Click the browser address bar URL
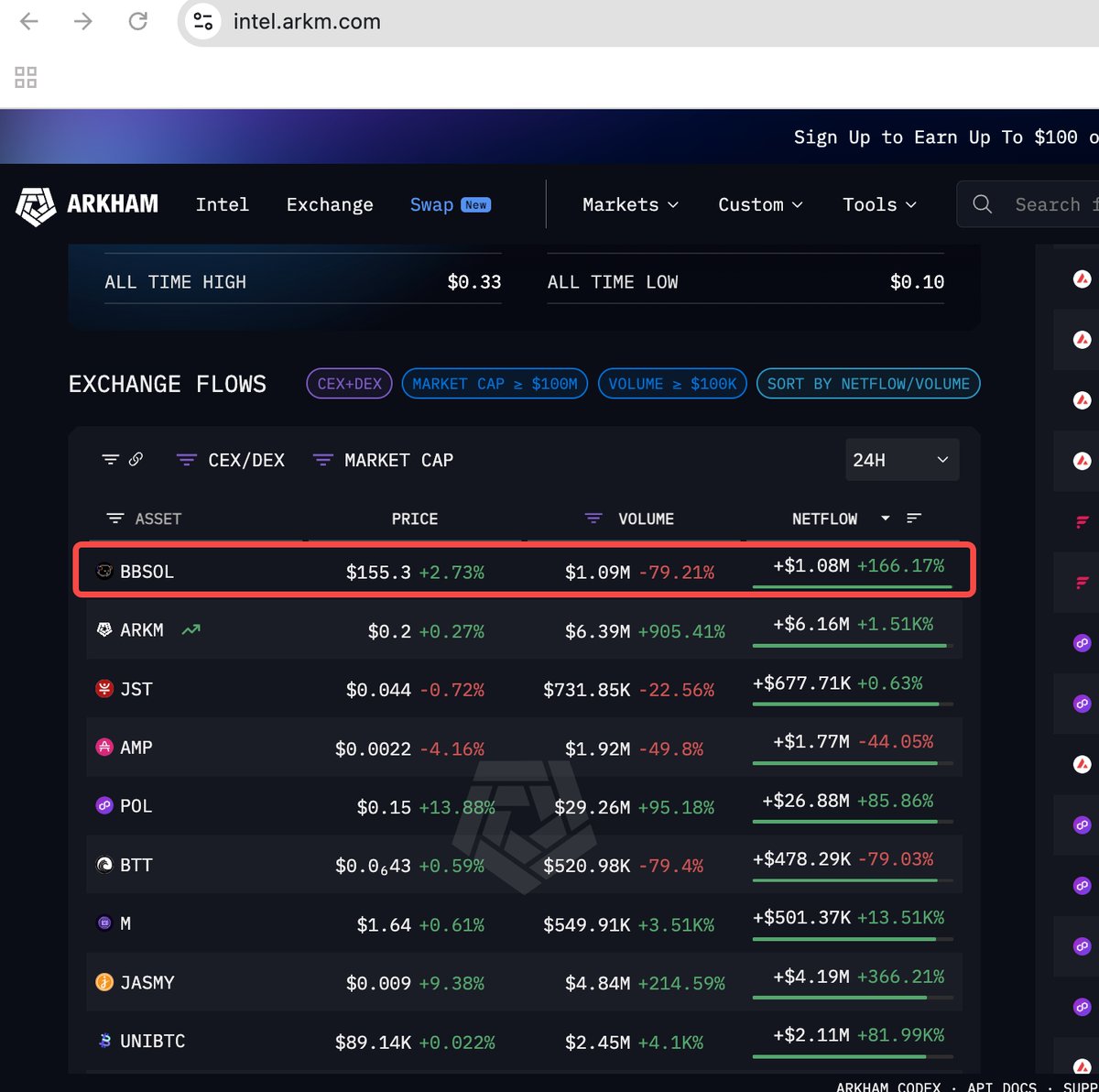The width and height of the screenshot is (1099, 1092). [307, 21]
